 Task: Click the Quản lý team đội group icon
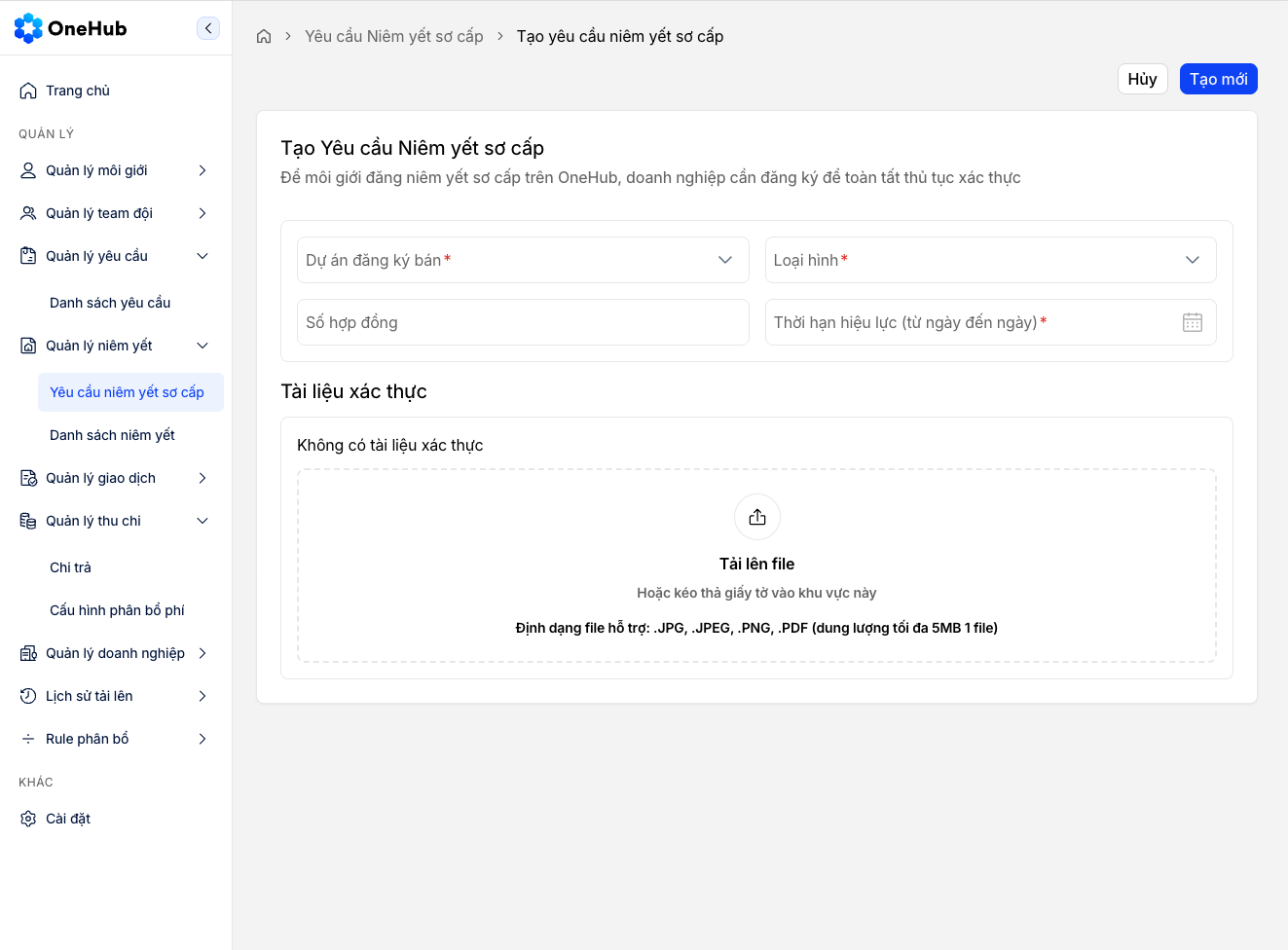tap(28, 213)
